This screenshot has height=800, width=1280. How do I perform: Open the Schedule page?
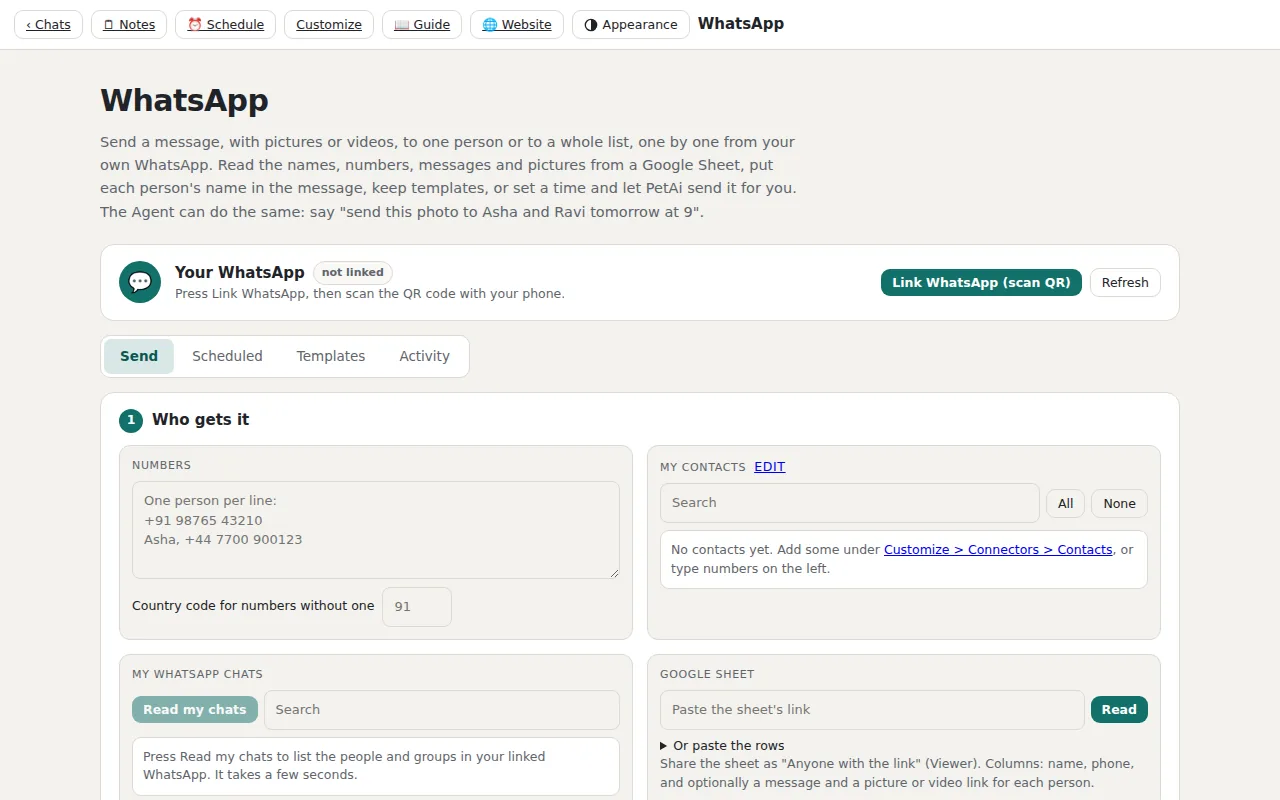tap(225, 24)
